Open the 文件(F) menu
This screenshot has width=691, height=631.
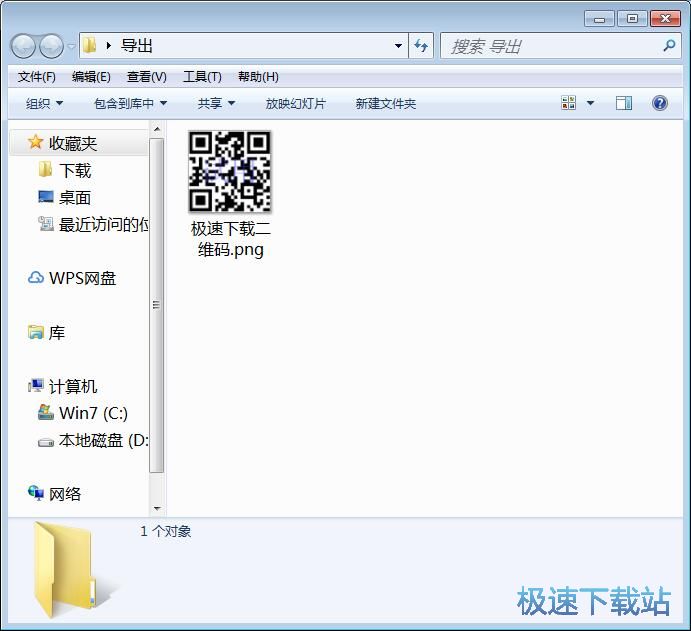click(x=37, y=77)
